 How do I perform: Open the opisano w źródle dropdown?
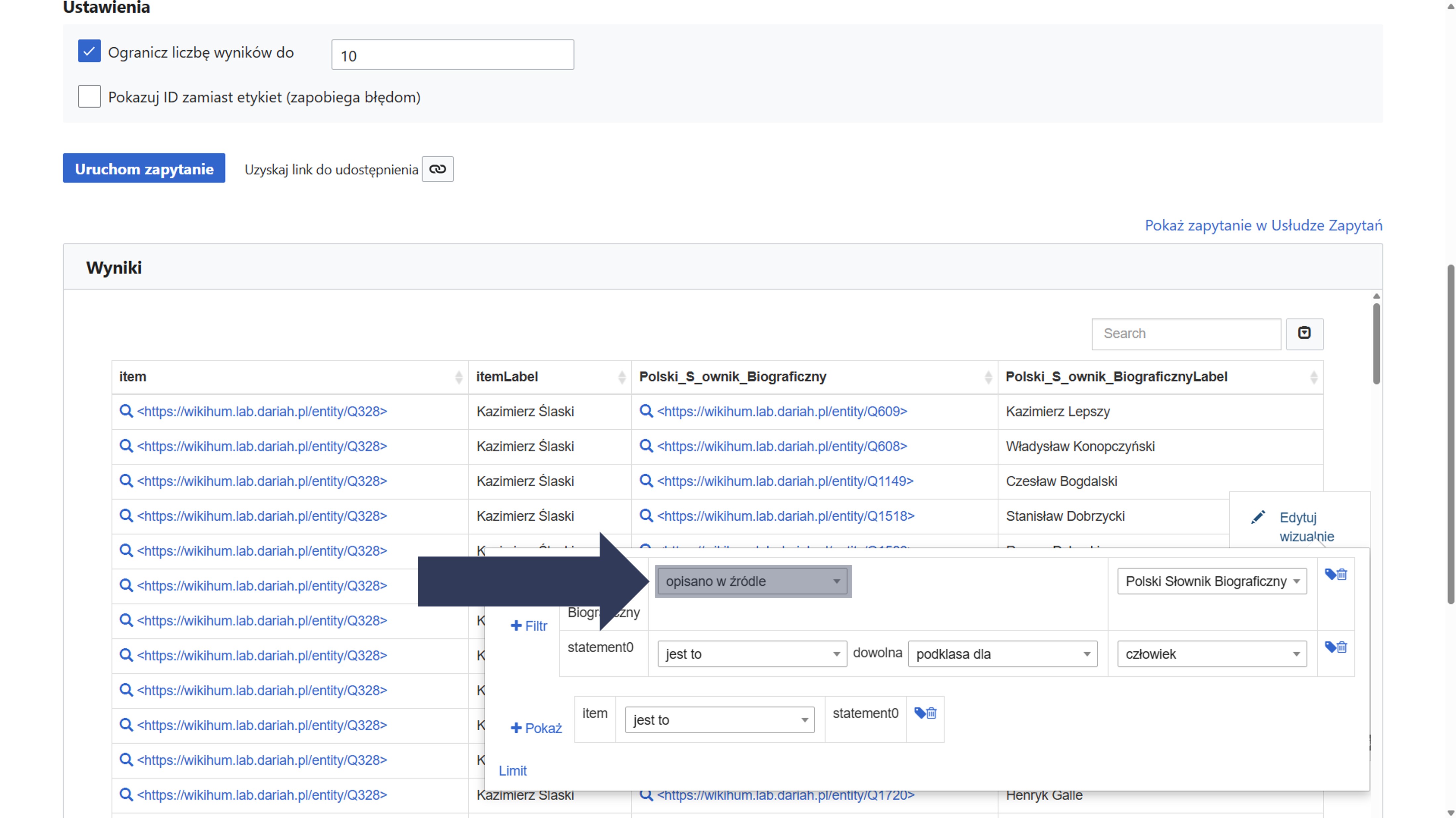pos(752,581)
